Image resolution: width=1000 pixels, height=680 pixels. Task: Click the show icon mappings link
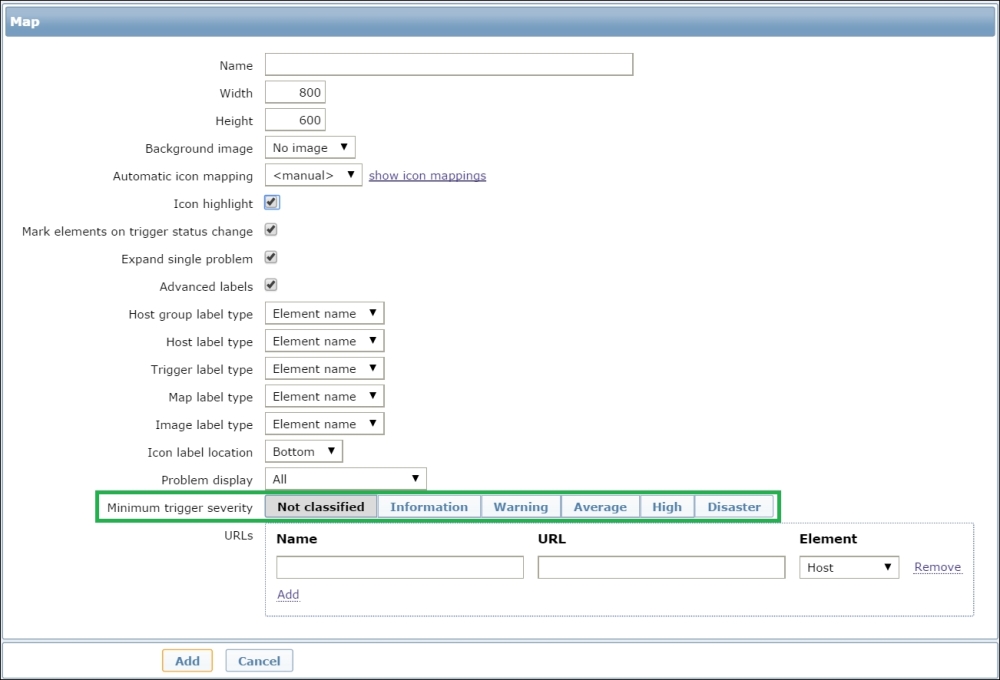click(x=427, y=175)
